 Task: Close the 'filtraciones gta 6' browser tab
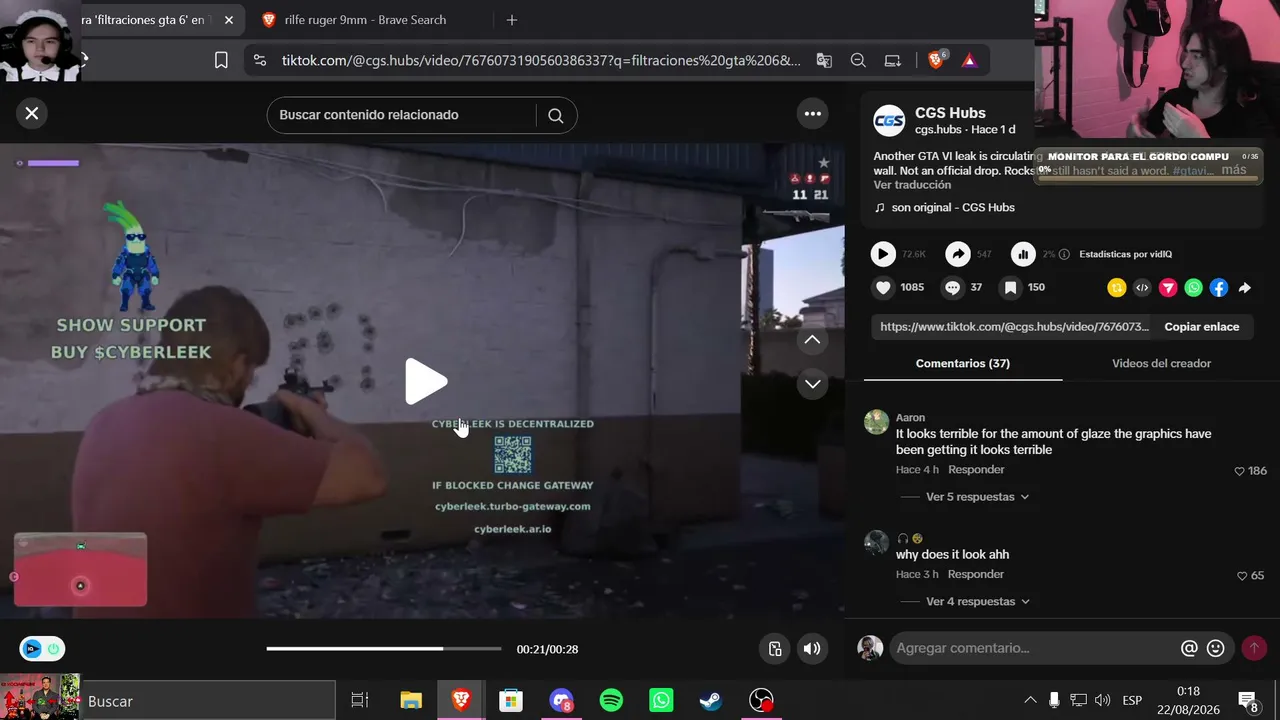click(x=229, y=20)
